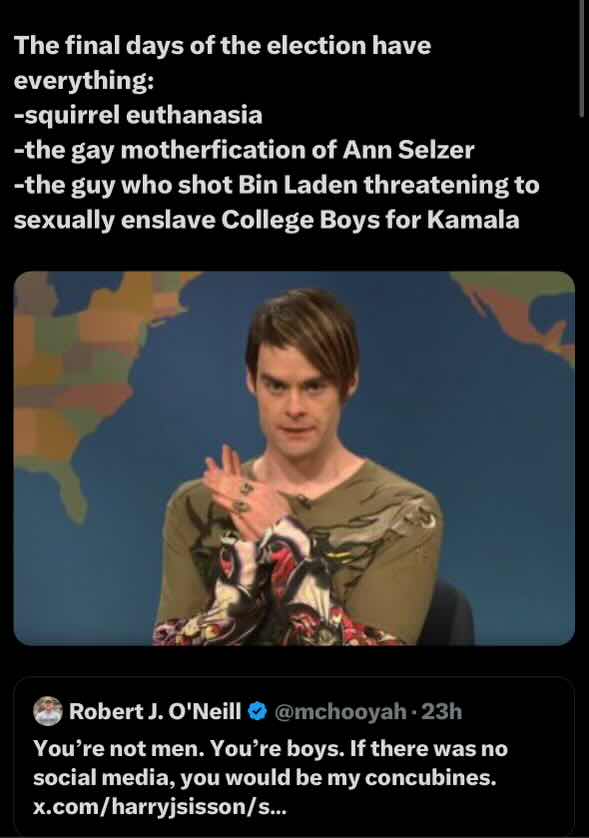Click "The final days of the election have" text
Viewport: 589px width, 838px height.
point(222,45)
